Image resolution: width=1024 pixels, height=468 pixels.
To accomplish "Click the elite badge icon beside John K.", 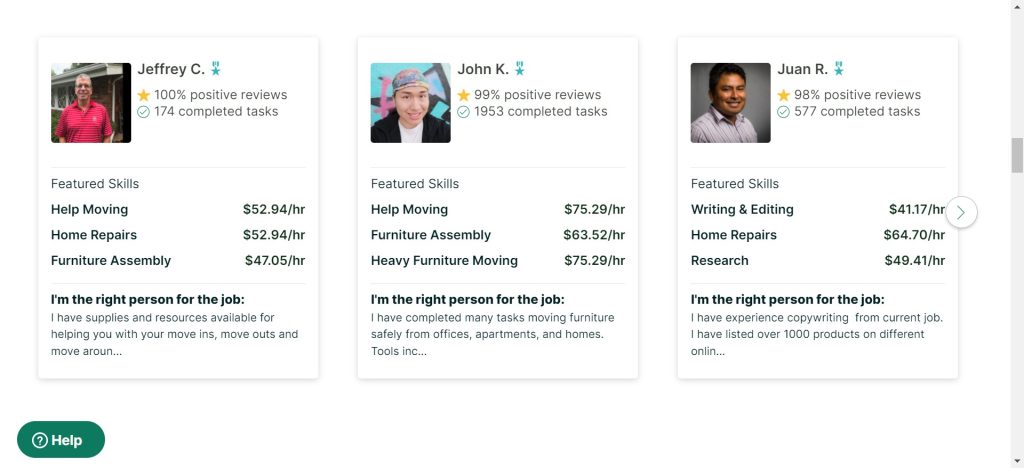I will [520, 69].
